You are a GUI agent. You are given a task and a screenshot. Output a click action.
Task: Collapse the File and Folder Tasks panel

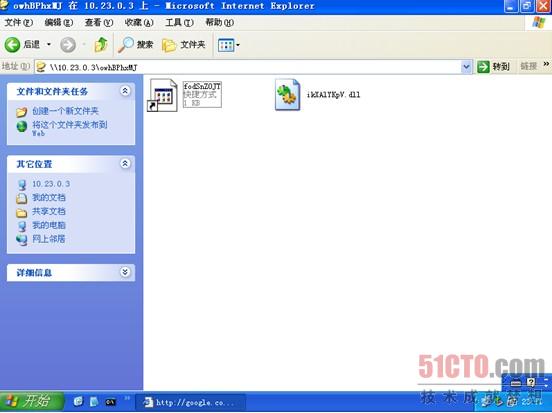click(x=125, y=91)
